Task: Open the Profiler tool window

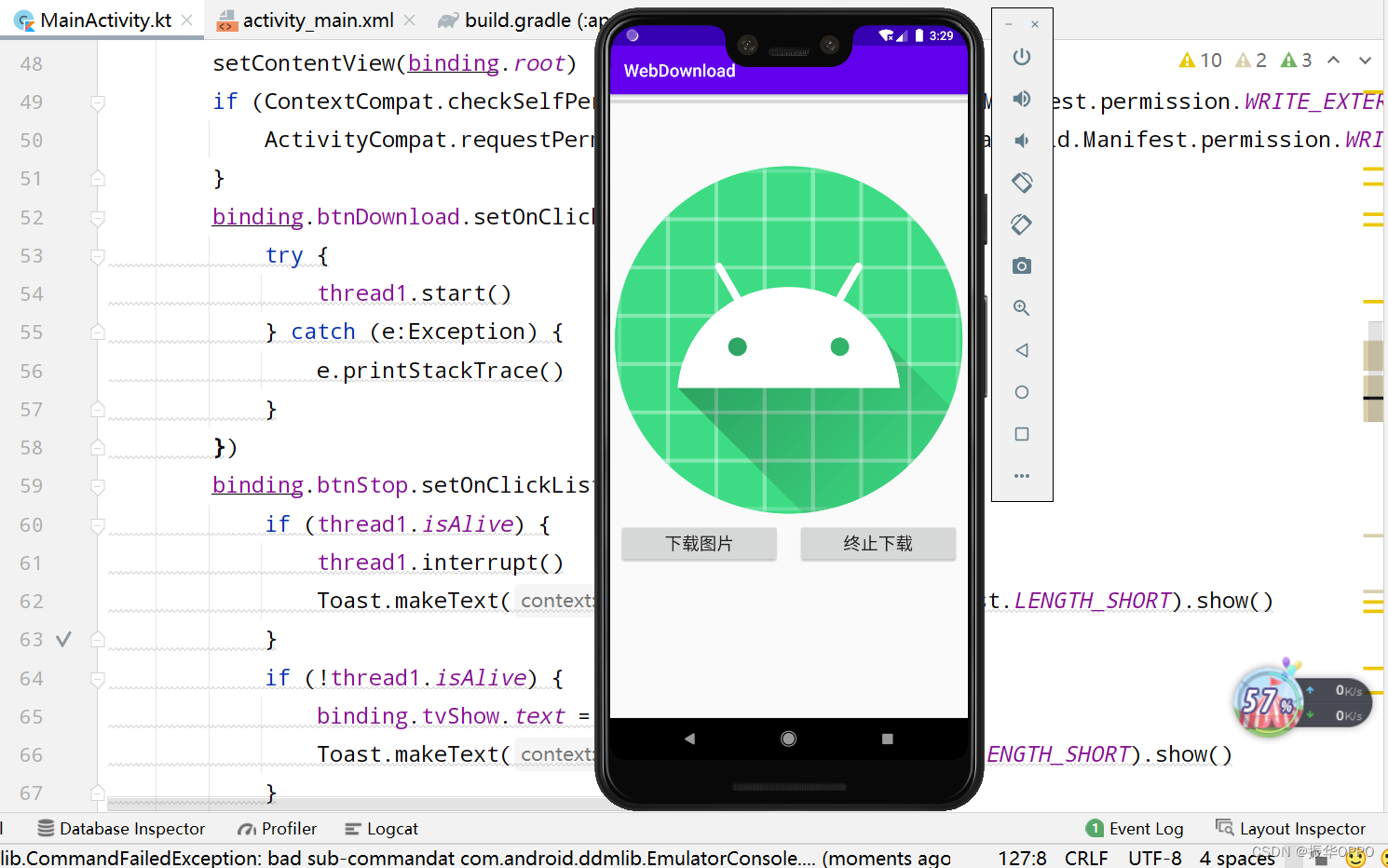Action: pos(277,829)
